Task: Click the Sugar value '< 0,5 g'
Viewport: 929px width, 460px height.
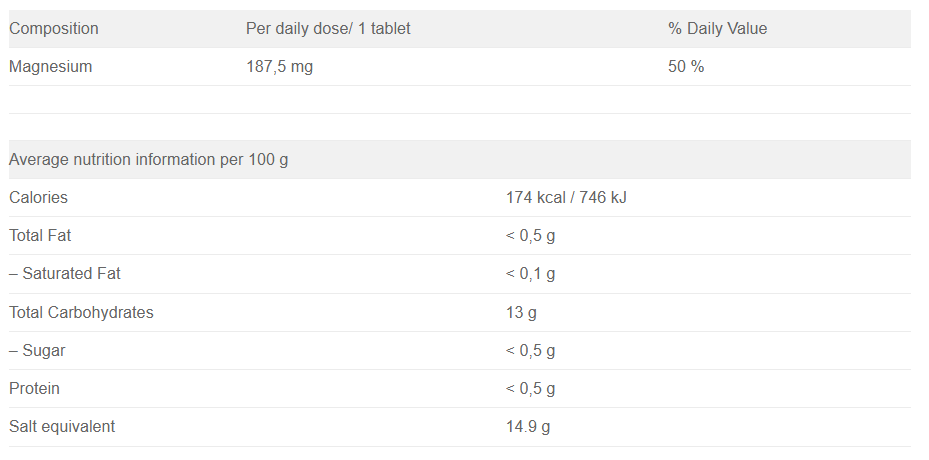Action: tap(530, 351)
